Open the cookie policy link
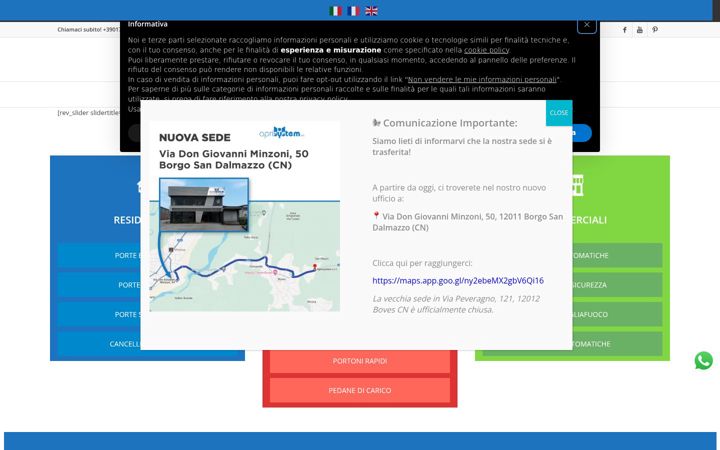720x450 pixels. (x=486, y=50)
